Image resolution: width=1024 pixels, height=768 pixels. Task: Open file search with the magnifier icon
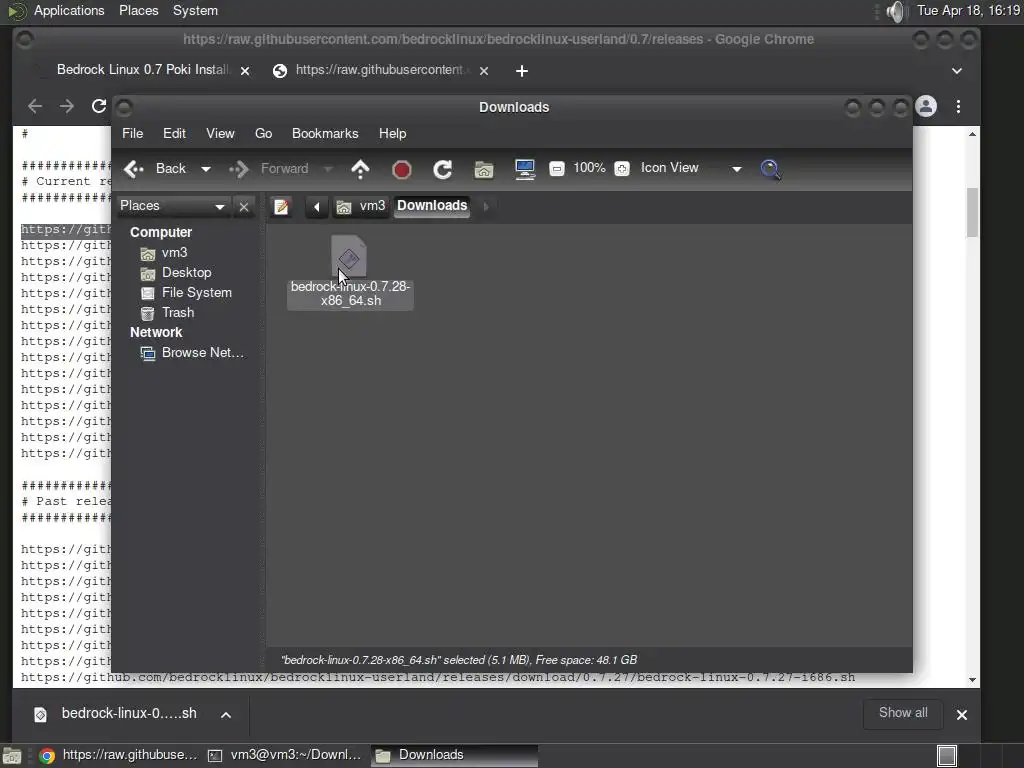coord(771,169)
